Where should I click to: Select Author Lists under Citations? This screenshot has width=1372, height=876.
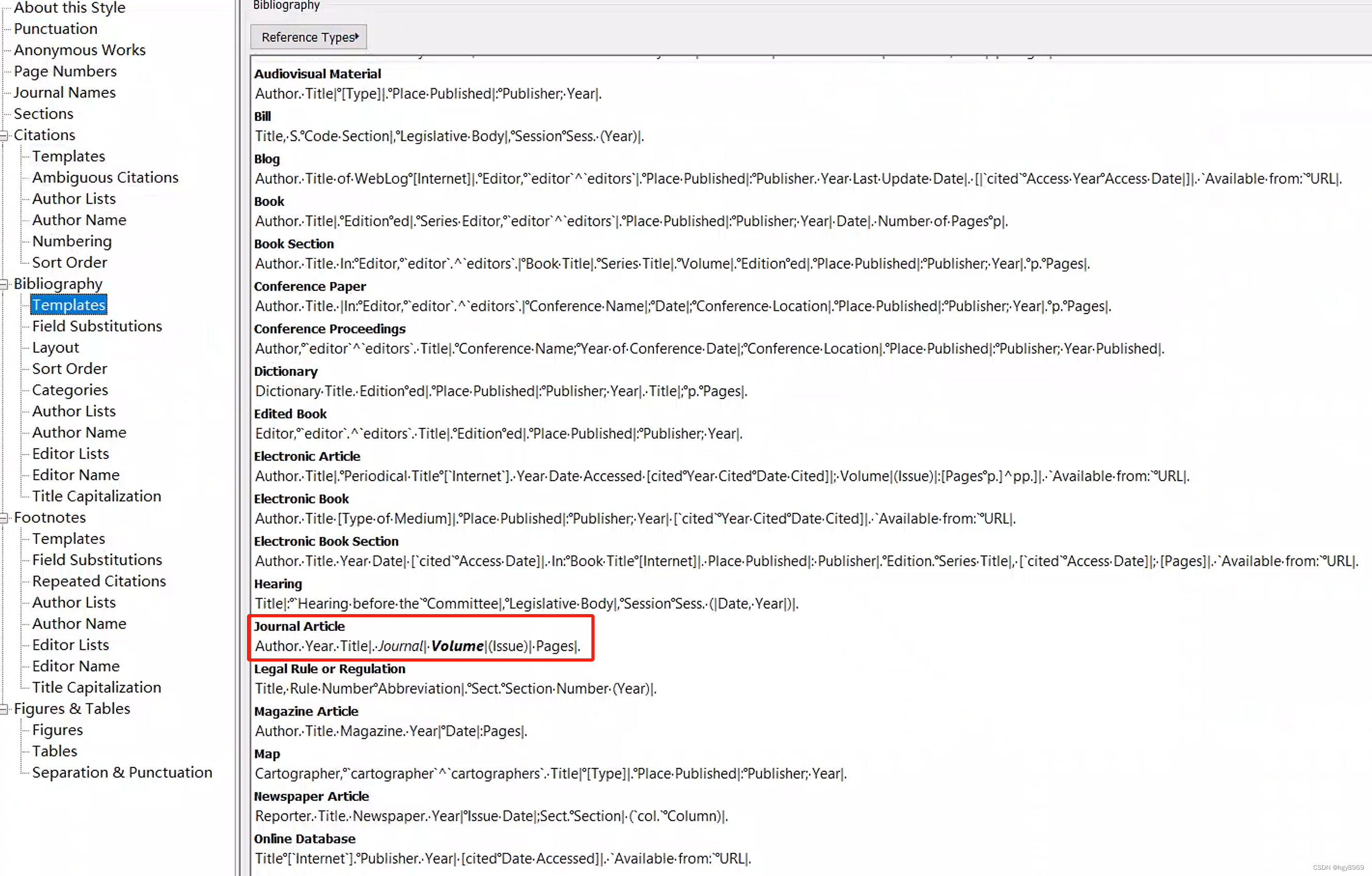tap(74, 198)
